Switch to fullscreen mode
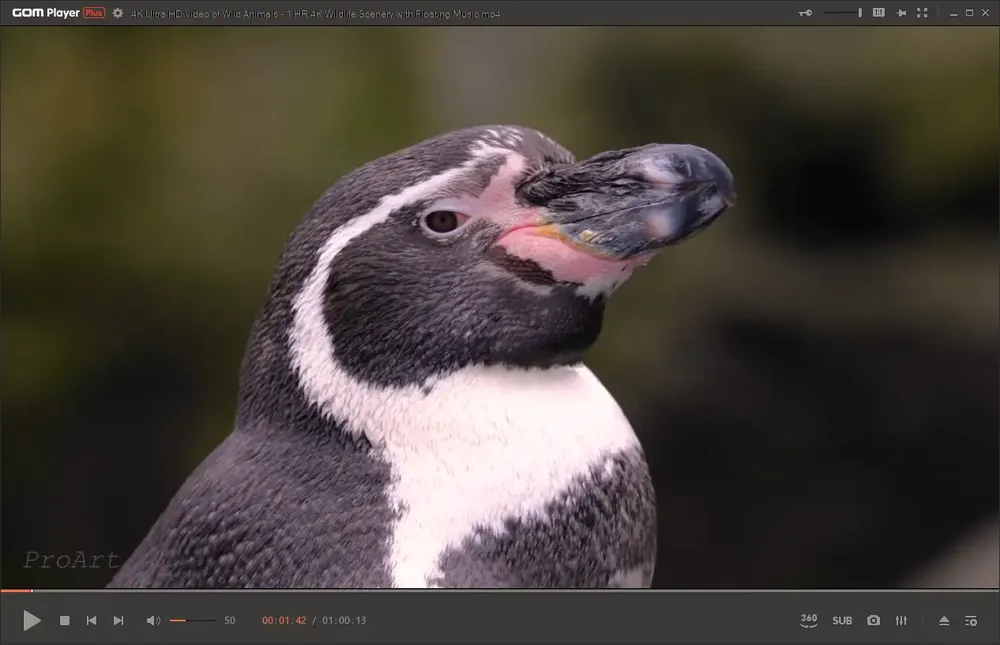The image size is (1000, 645). (922, 13)
